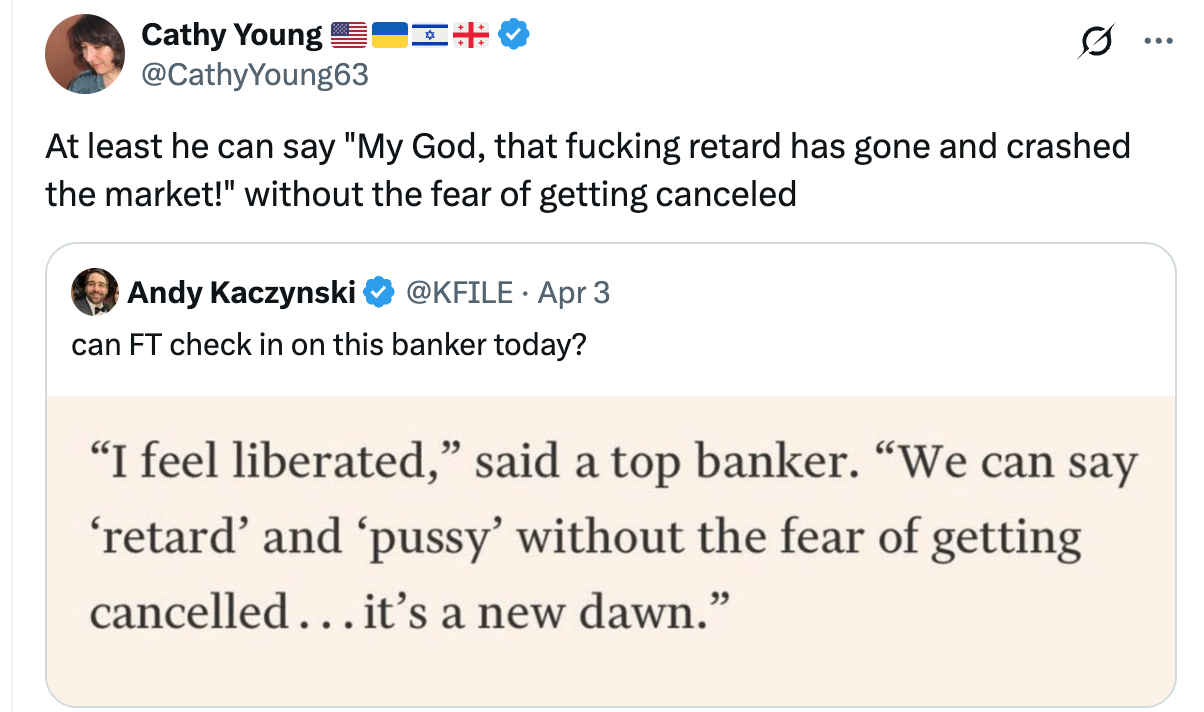Viewport: 1204px width, 712px height.
Task: Click the Georgia flag emoji
Action: point(471,36)
